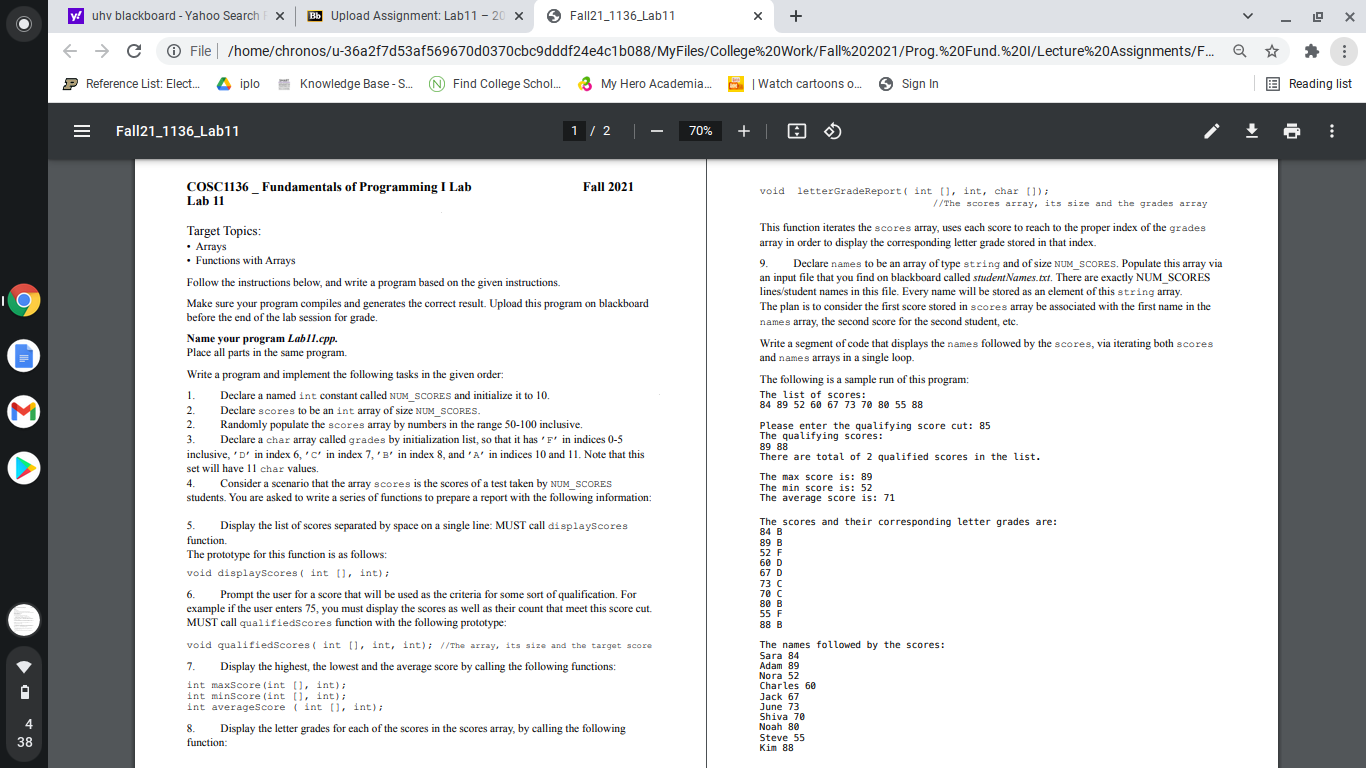Open Chrome three-dot menu

tap(1344, 51)
